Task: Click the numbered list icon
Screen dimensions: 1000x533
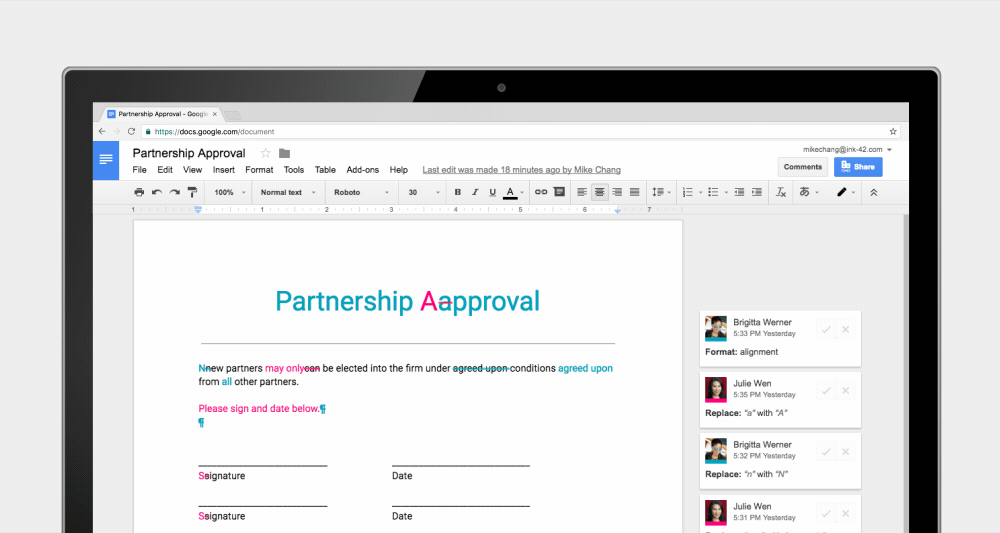Action: pyautogui.click(x=688, y=192)
